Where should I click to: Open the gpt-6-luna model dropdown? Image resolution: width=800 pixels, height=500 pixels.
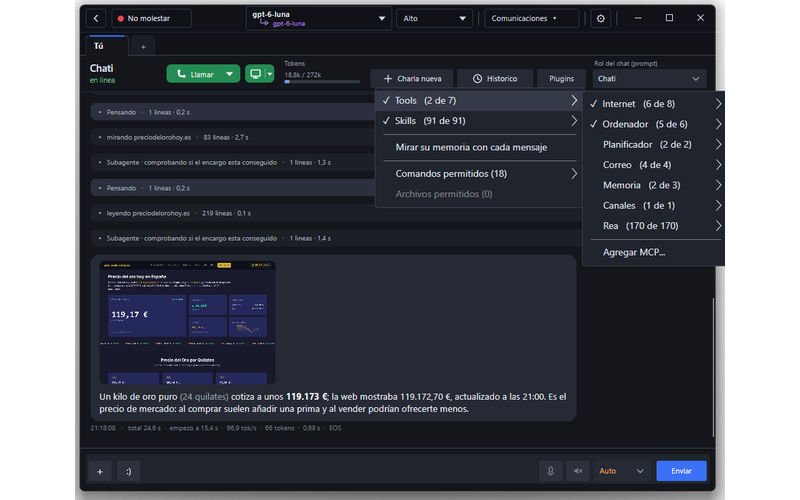[318, 18]
